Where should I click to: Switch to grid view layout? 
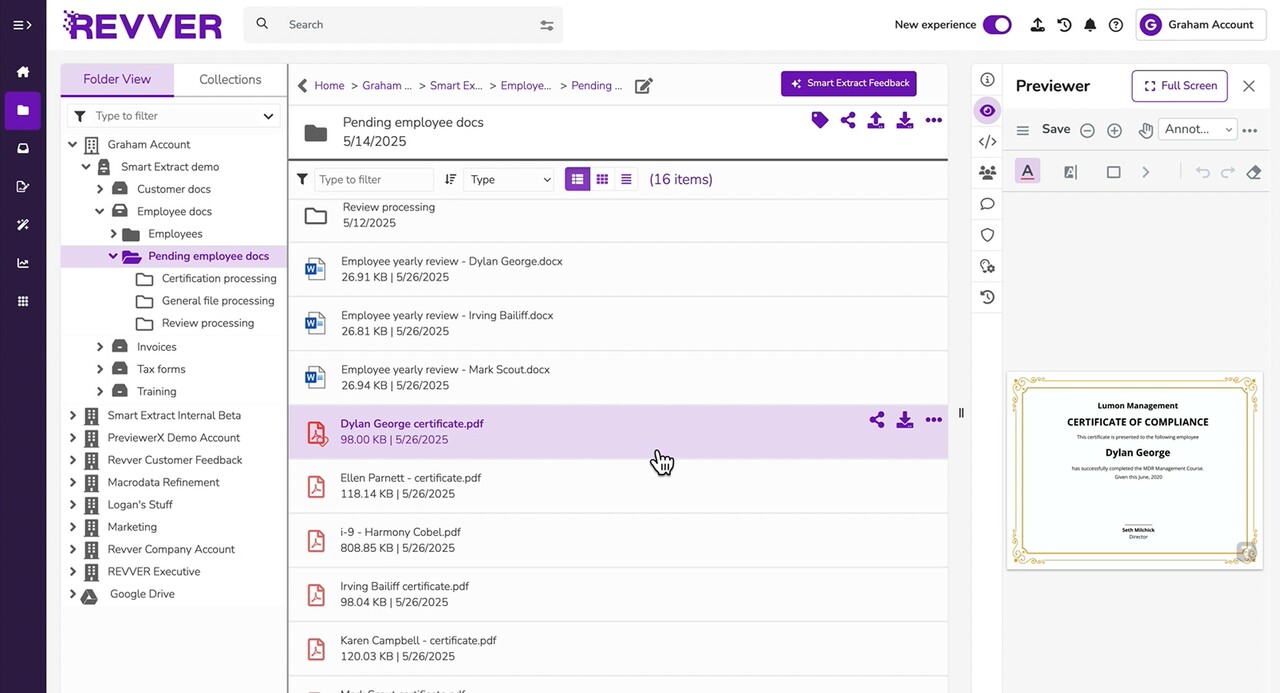click(x=602, y=179)
